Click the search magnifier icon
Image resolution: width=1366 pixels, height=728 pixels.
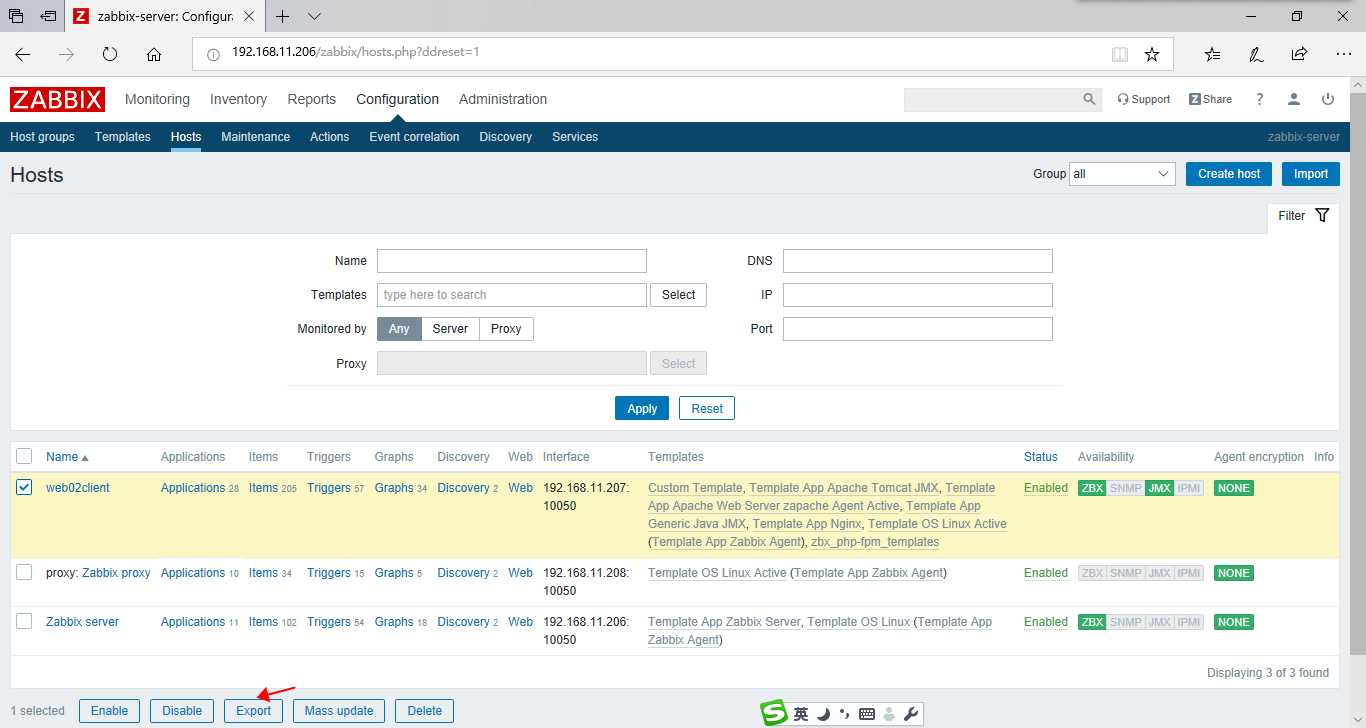(1089, 99)
